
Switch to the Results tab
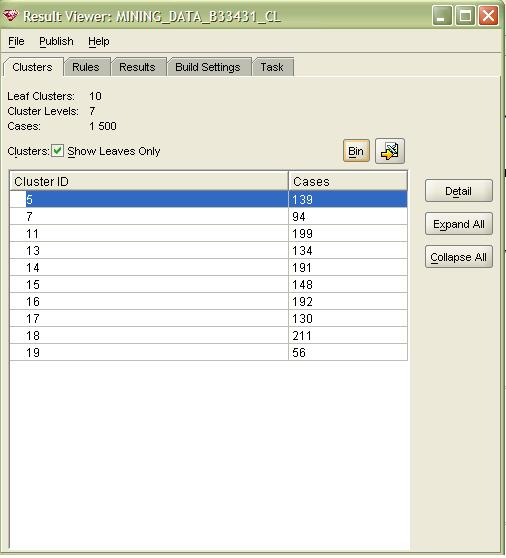[x=137, y=67]
